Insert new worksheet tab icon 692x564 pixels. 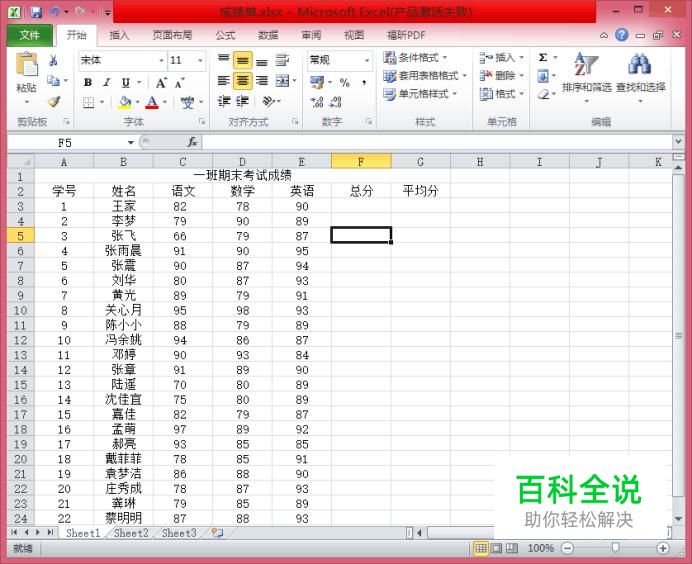point(217,533)
